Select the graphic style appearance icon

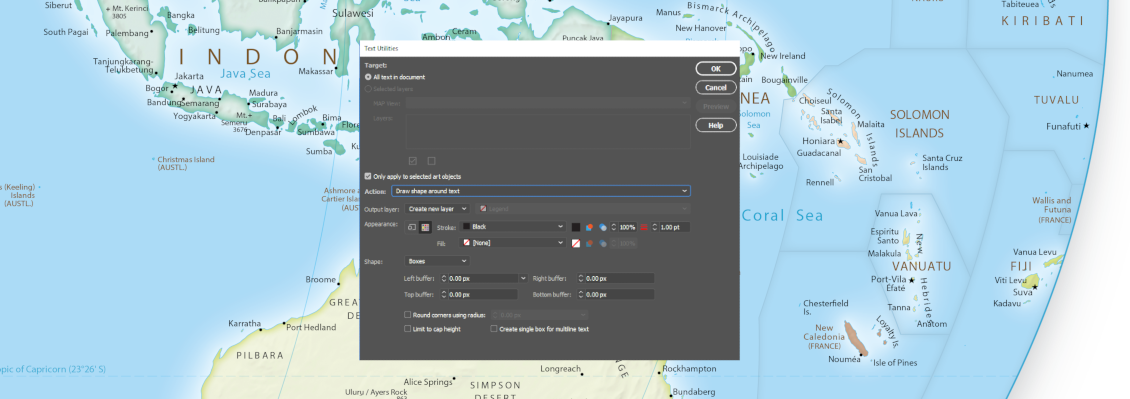click(x=412, y=227)
